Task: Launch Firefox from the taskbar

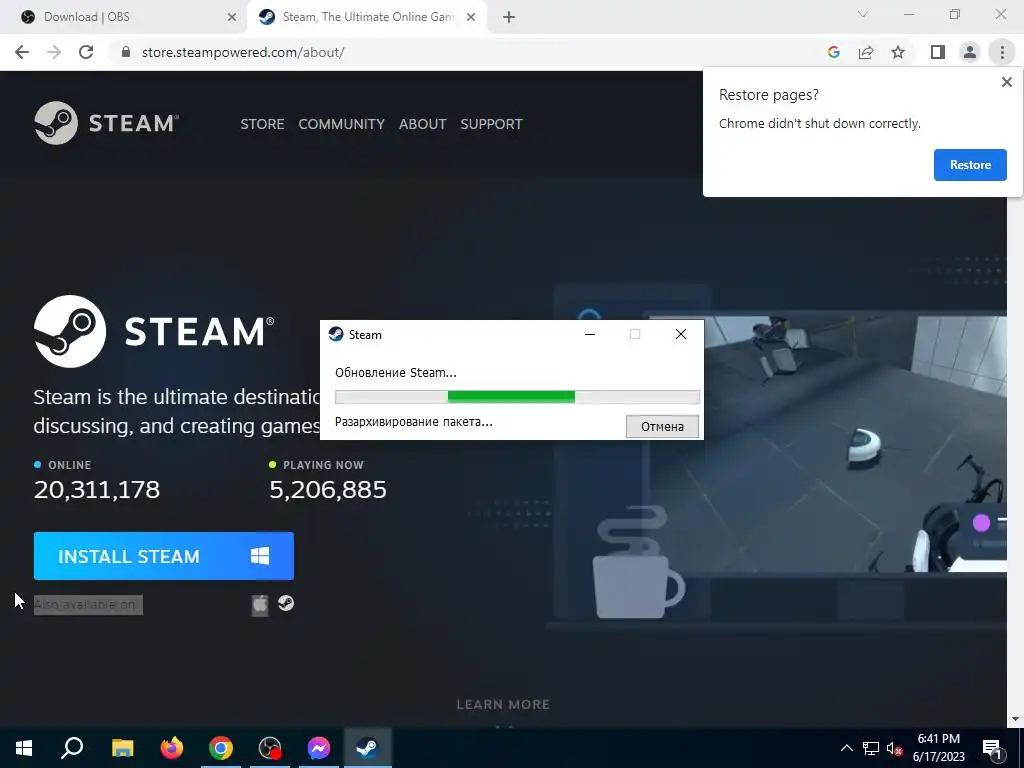Action: [172, 748]
